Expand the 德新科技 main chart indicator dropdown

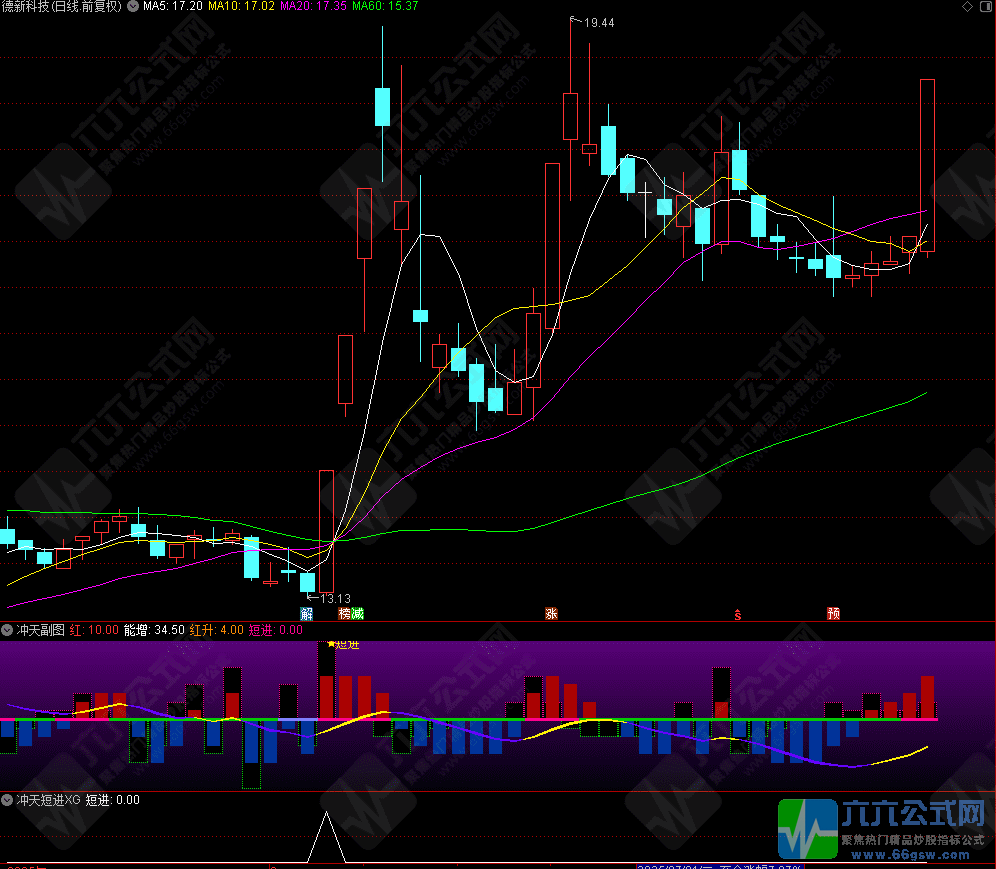[x=133, y=6]
